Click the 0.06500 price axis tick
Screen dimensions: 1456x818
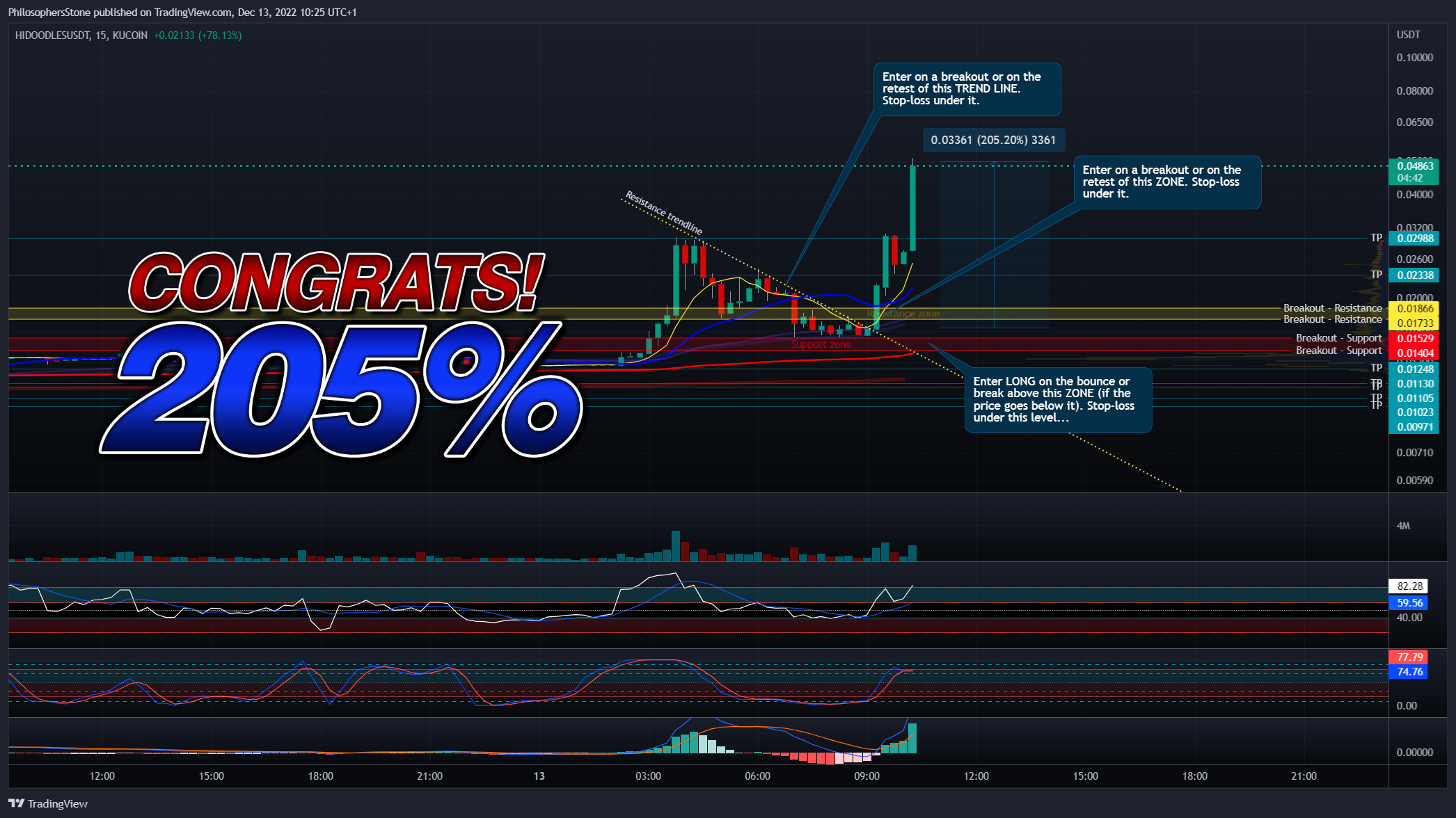(1415, 122)
